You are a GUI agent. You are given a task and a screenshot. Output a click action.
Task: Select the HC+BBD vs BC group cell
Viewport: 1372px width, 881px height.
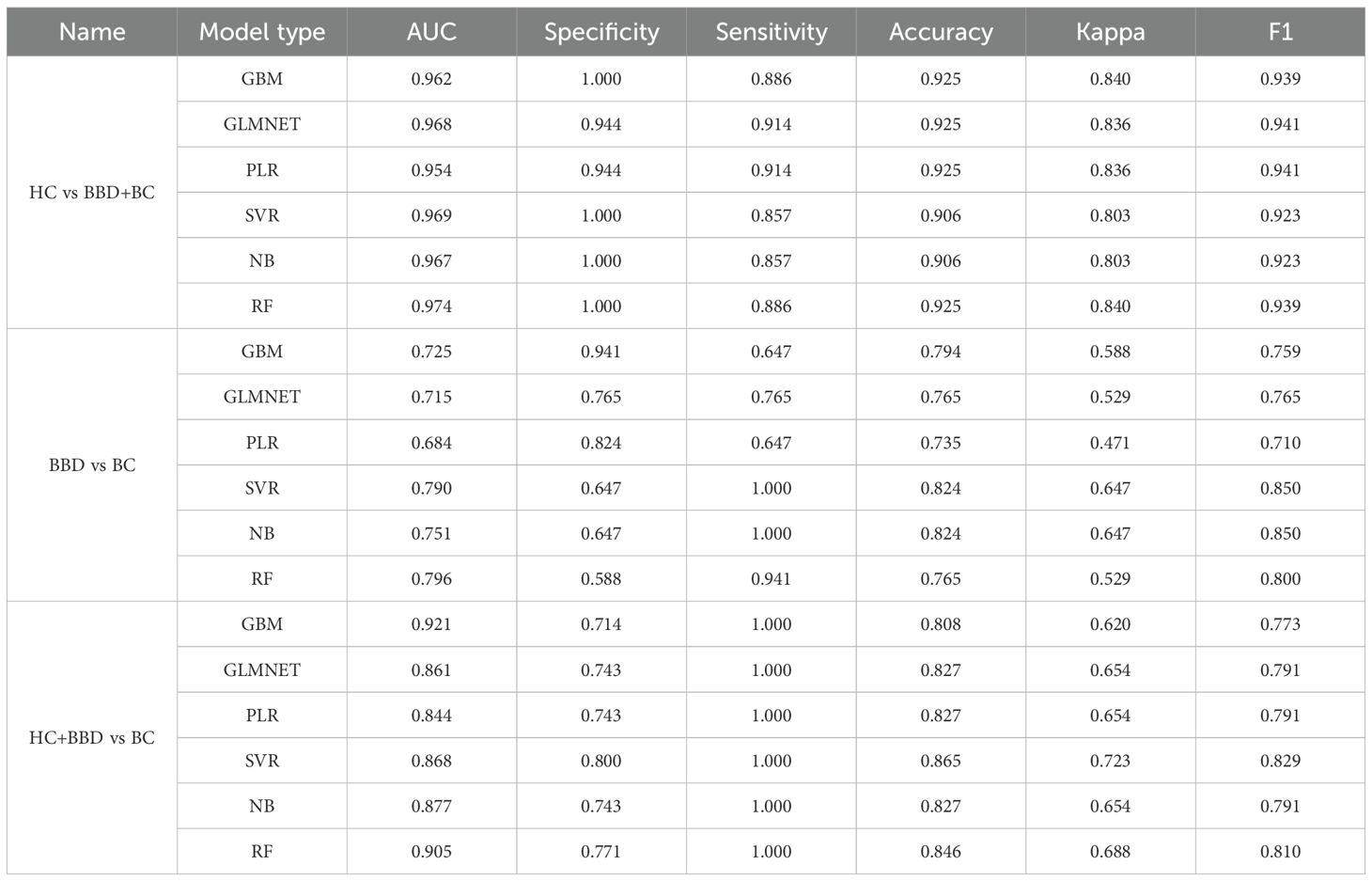coord(92,738)
